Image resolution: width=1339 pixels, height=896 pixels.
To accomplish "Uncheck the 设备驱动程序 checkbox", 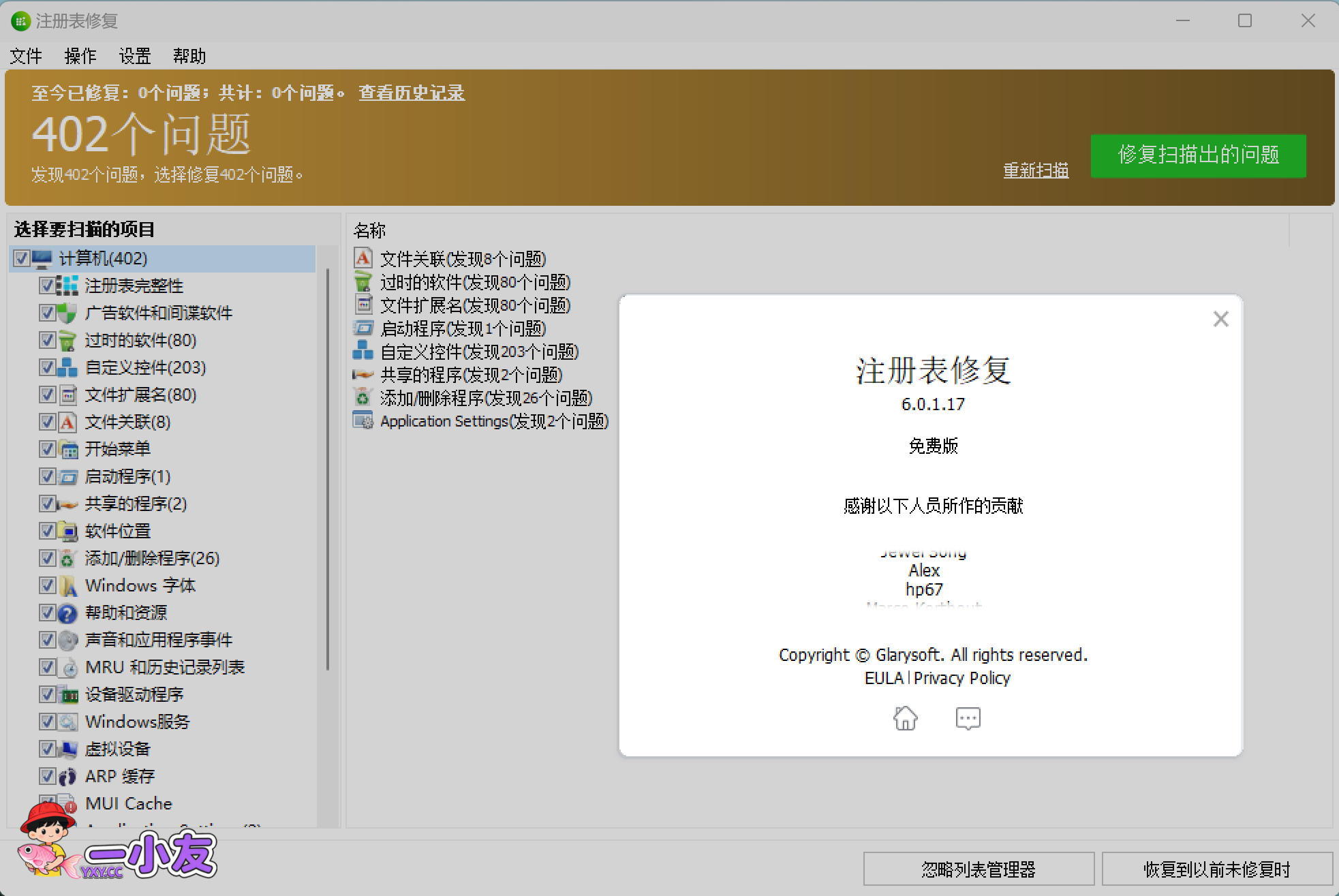I will click(x=47, y=694).
